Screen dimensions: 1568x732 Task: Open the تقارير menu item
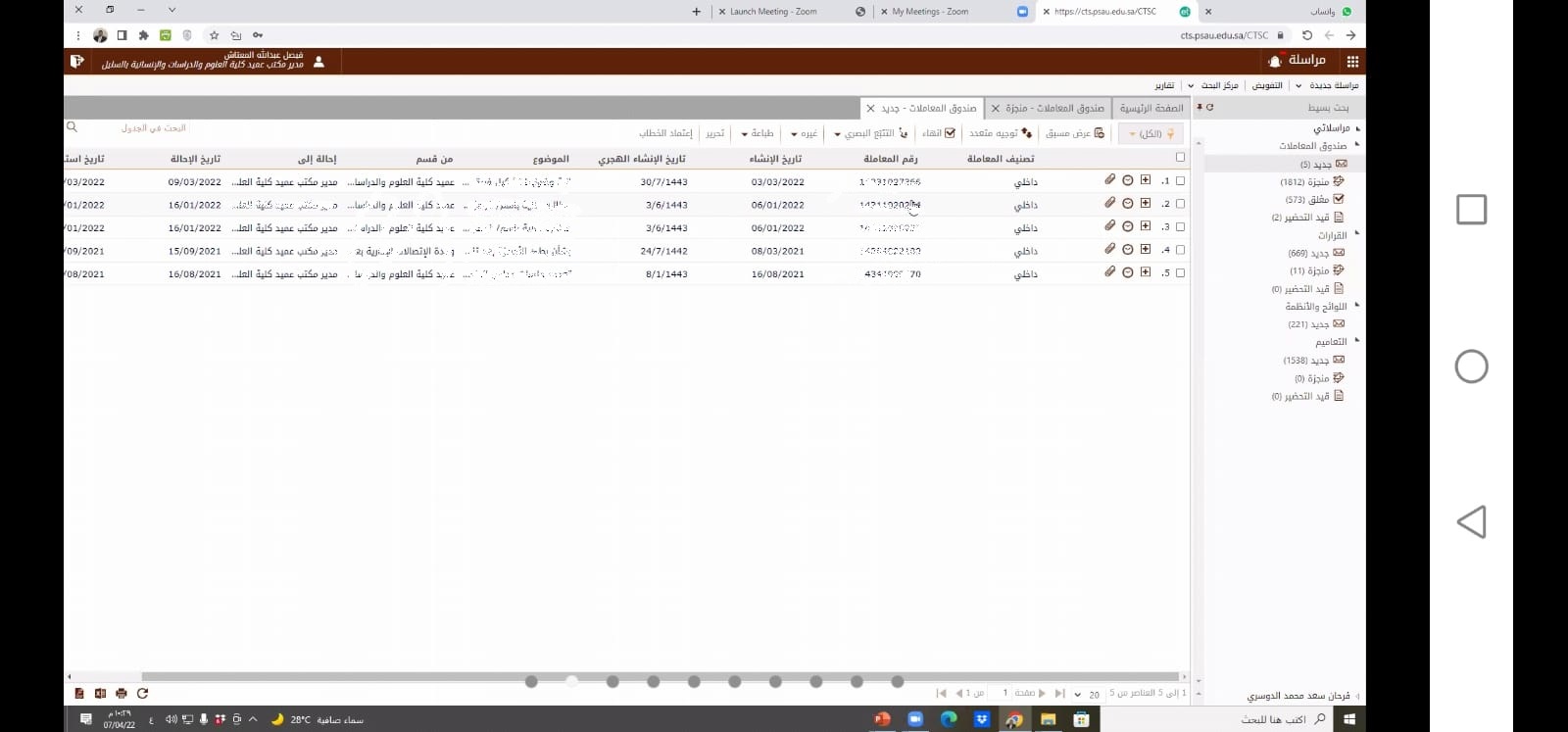click(1164, 85)
